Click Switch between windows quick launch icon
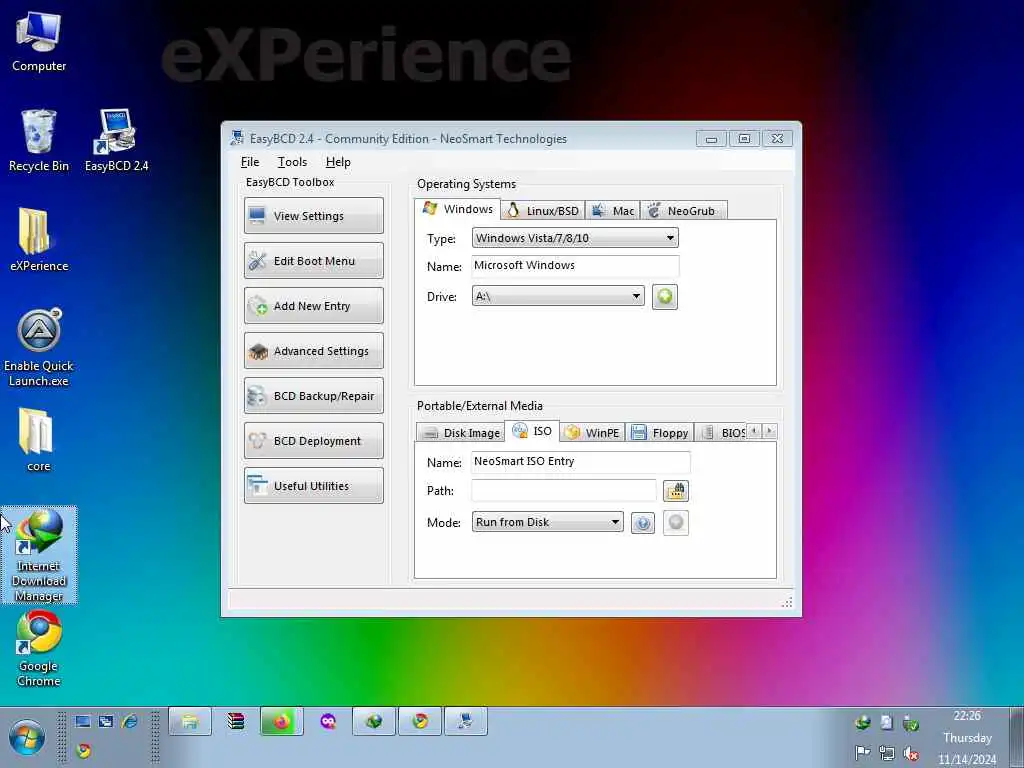The image size is (1024, 768). coord(106,722)
